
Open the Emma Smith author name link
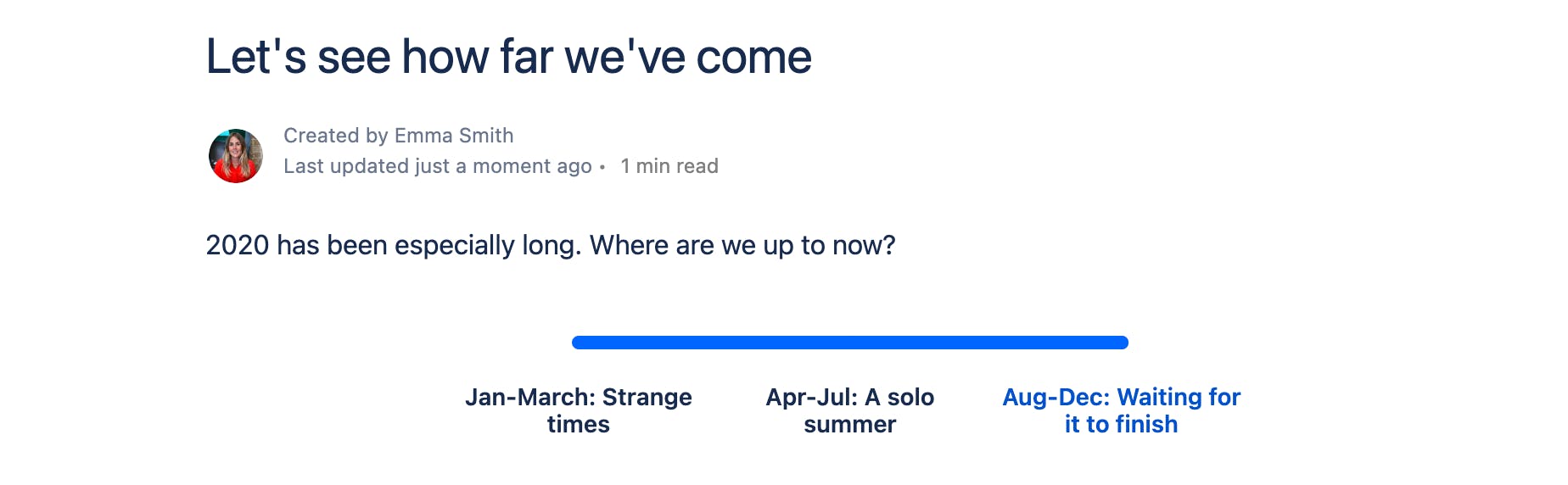[454, 136]
